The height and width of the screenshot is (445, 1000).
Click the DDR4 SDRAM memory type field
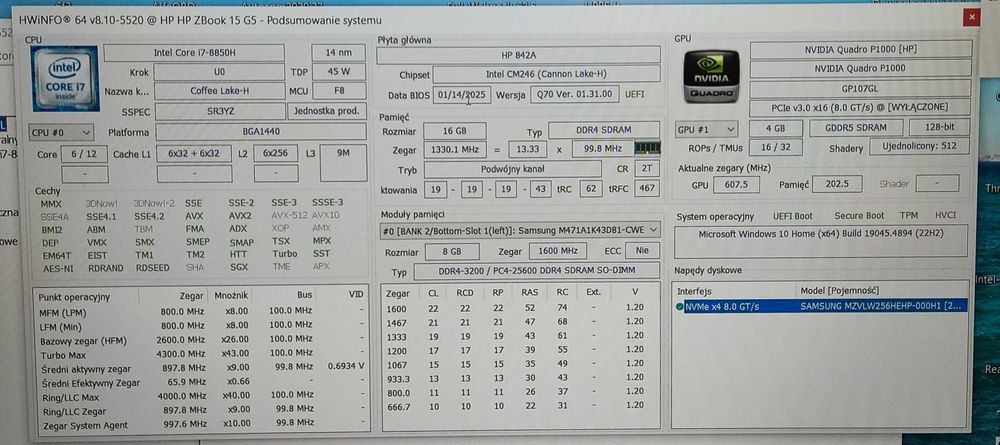tap(604, 131)
